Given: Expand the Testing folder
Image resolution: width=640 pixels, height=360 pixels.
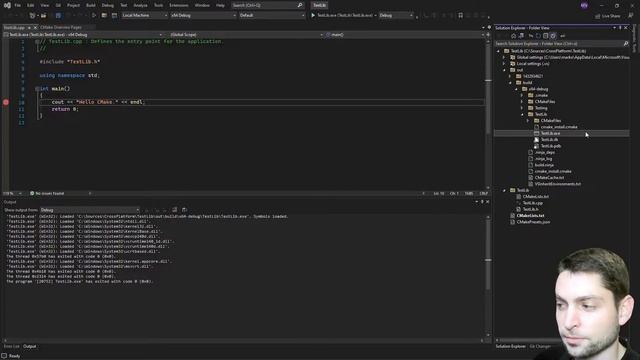Looking at the screenshot, I should click(x=522, y=108).
